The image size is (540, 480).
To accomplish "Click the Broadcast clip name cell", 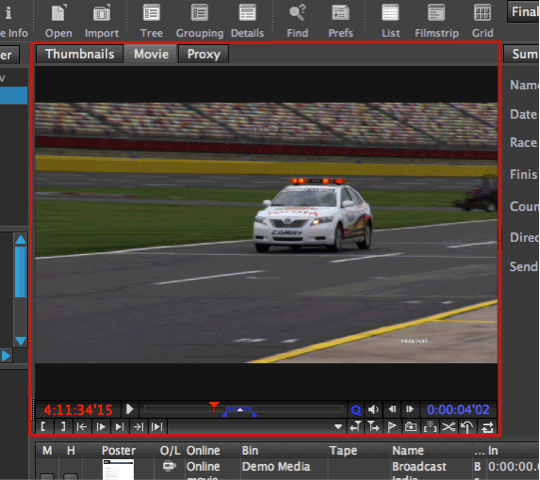I will (x=419, y=467).
